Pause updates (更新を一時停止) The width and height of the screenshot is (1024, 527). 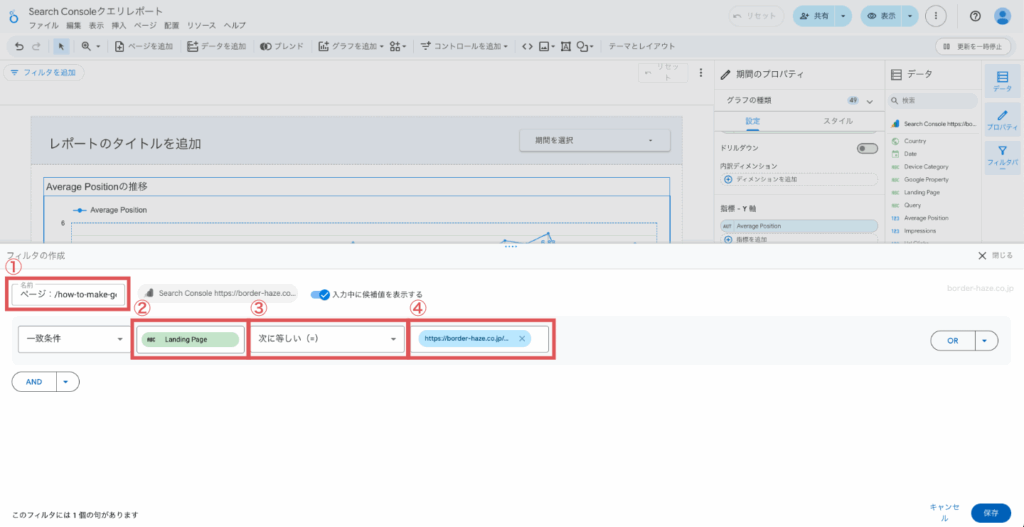click(973, 46)
